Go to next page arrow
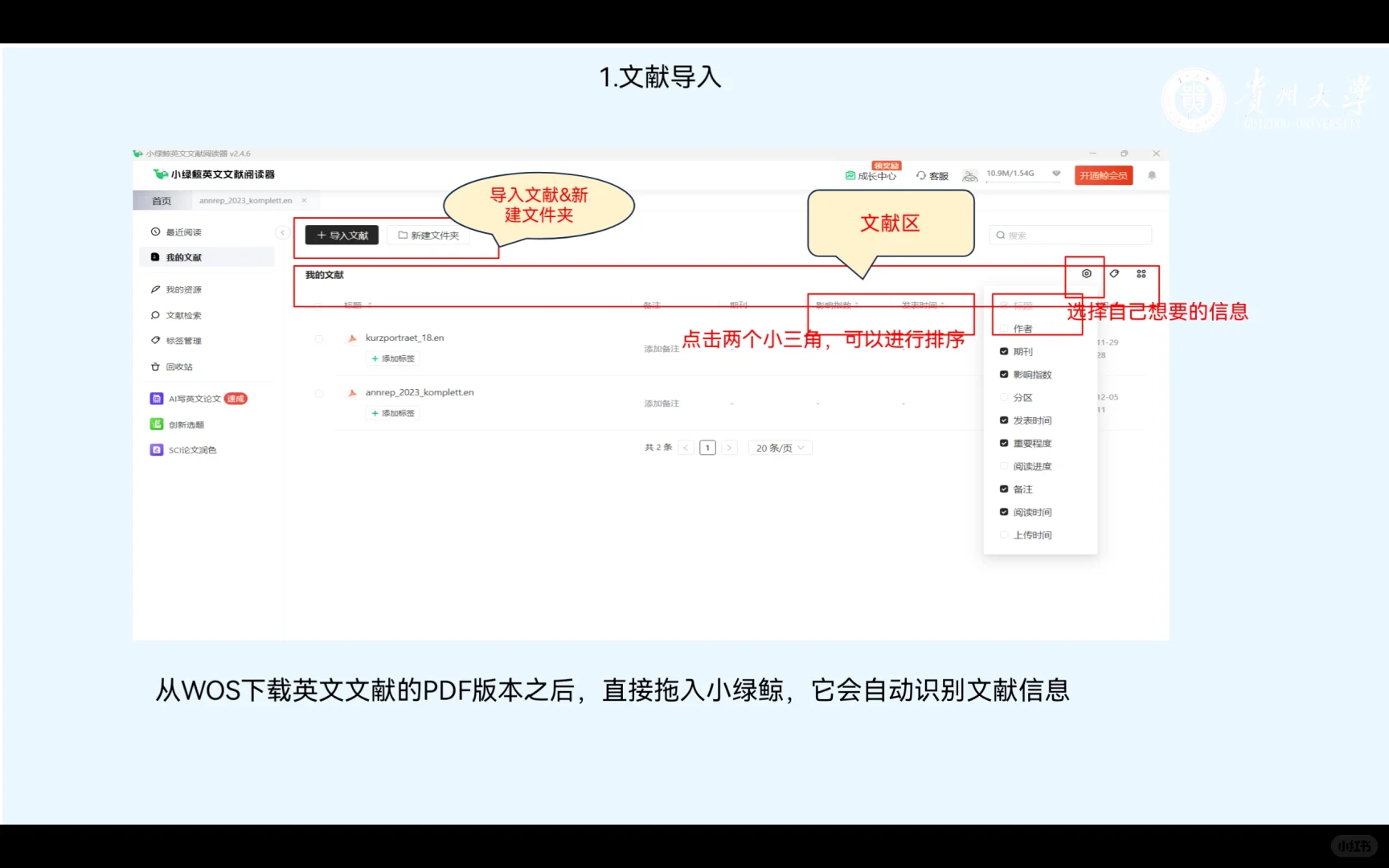The image size is (1389, 868). coord(729,448)
